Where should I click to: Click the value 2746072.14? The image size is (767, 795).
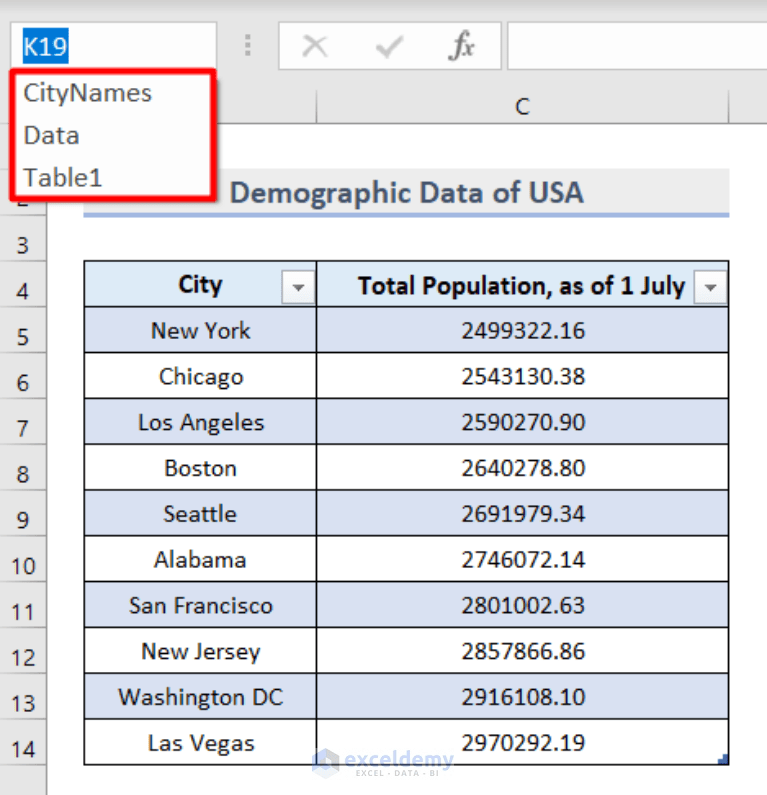(x=523, y=560)
